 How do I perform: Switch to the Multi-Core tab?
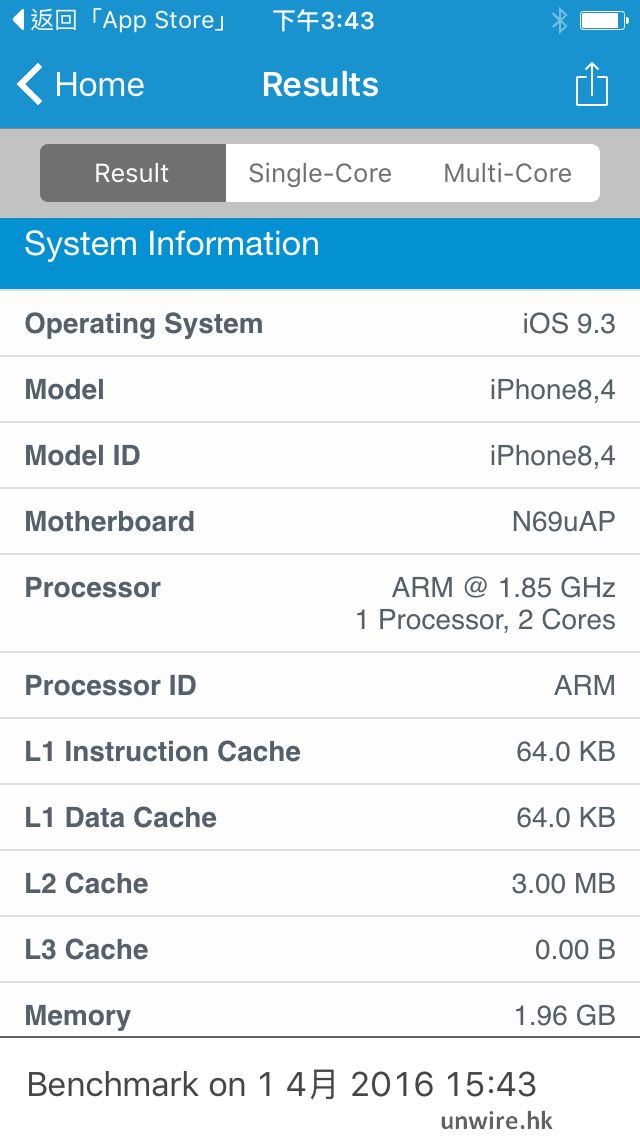507,173
